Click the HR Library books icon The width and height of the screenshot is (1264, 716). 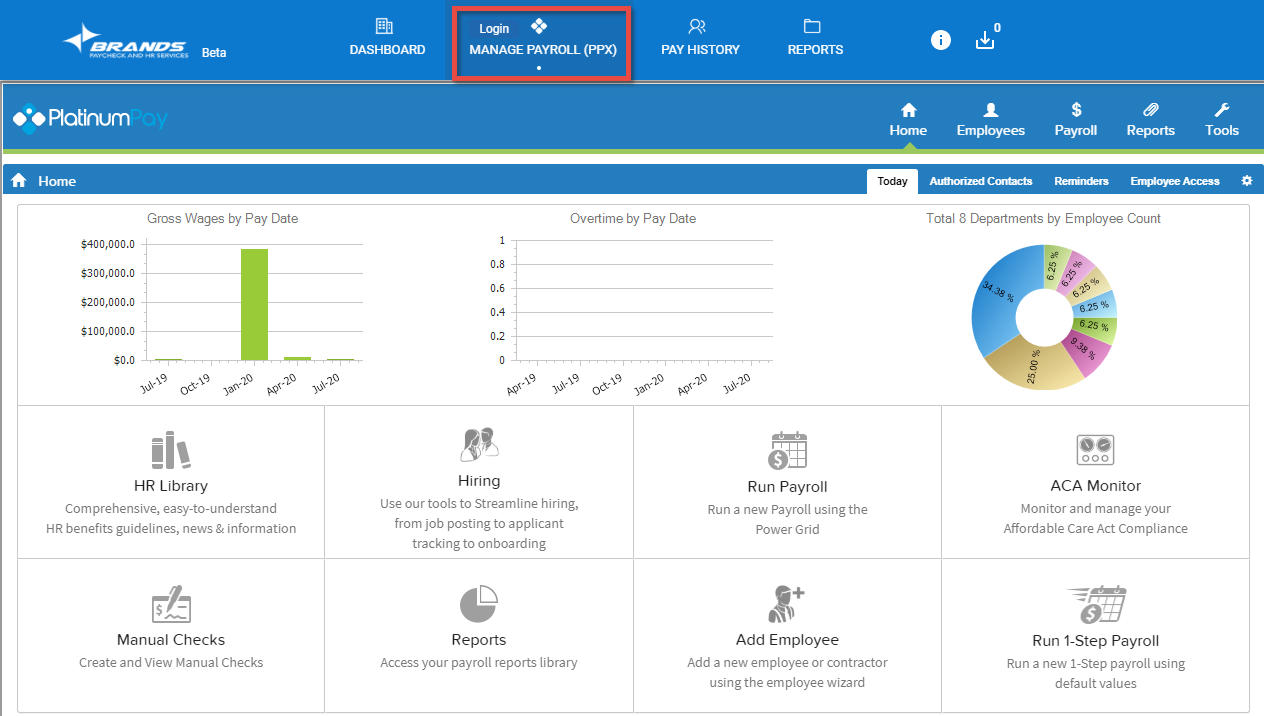click(171, 450)
